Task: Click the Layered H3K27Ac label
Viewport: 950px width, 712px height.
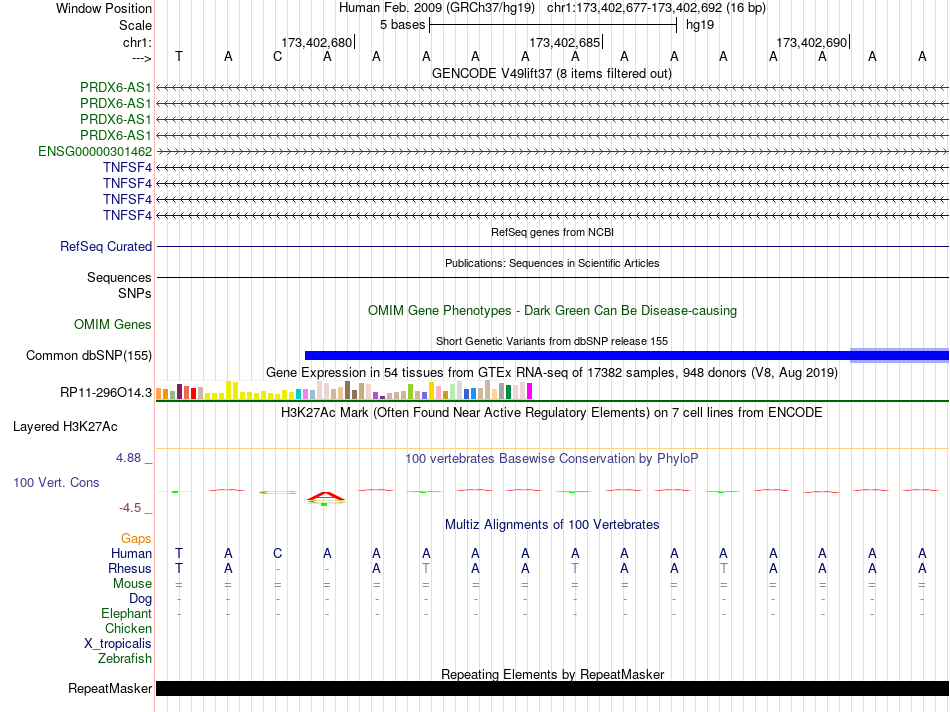Action: click(65, 427)
